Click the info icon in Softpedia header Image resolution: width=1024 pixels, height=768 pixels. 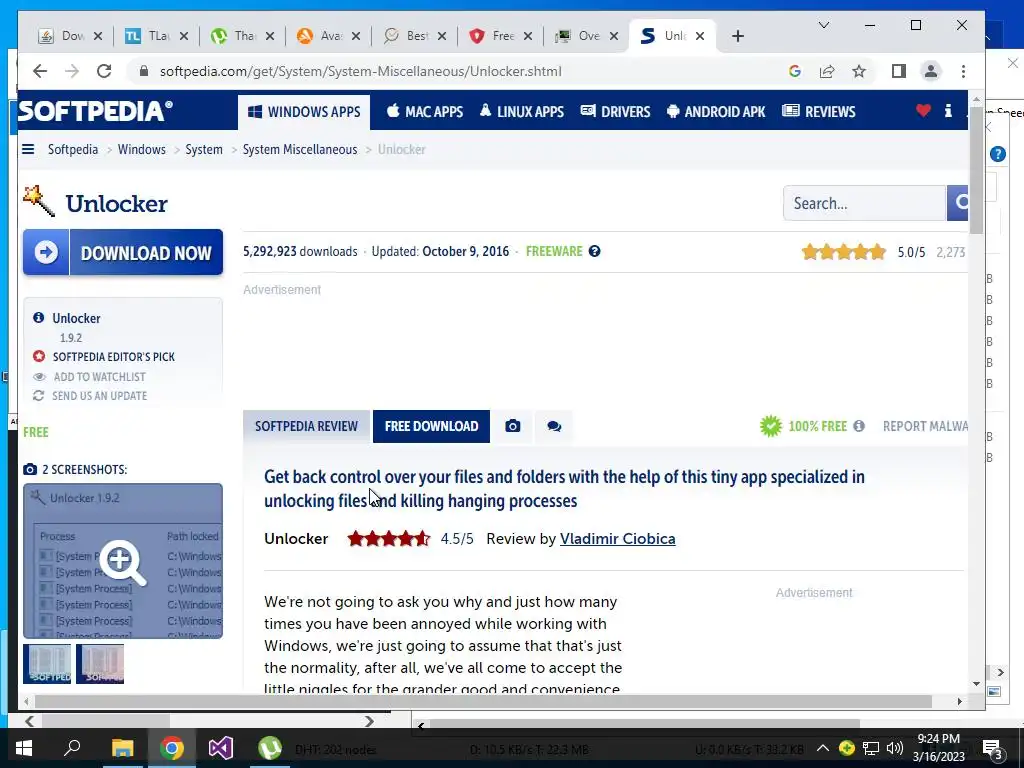coord(948,111)
